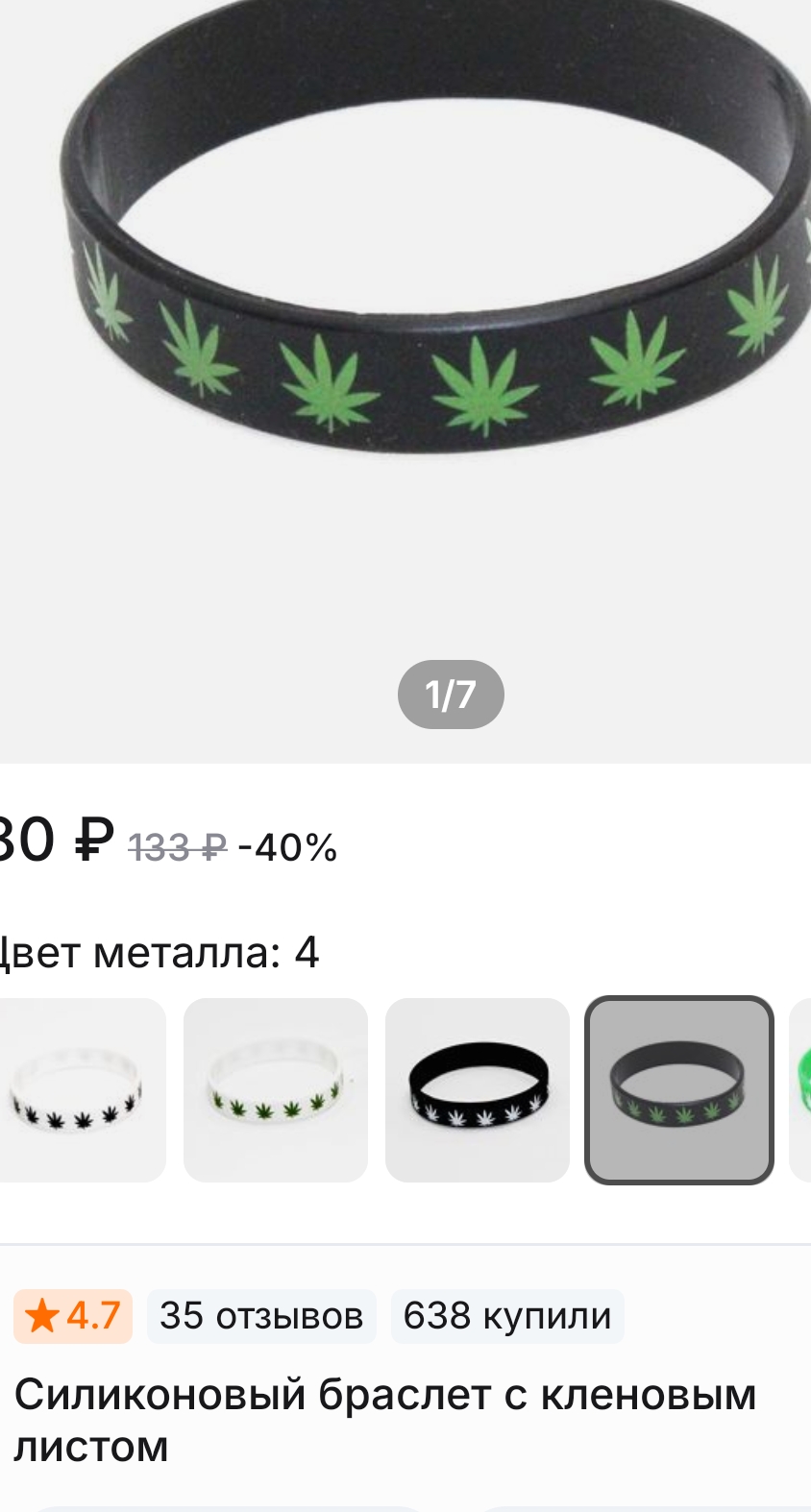The image size is (811, 1512).
Task: Open title Силиконовый браслет с кленовым листом
Action: click(384, 1420)
